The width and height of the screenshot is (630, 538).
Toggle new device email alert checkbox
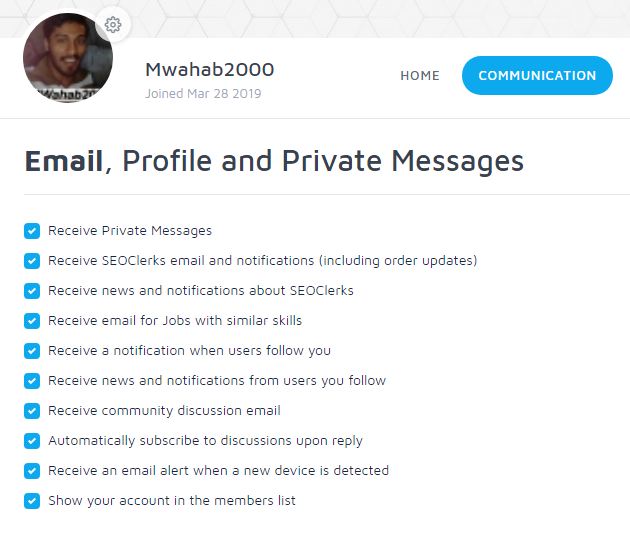tap(32, 471)
